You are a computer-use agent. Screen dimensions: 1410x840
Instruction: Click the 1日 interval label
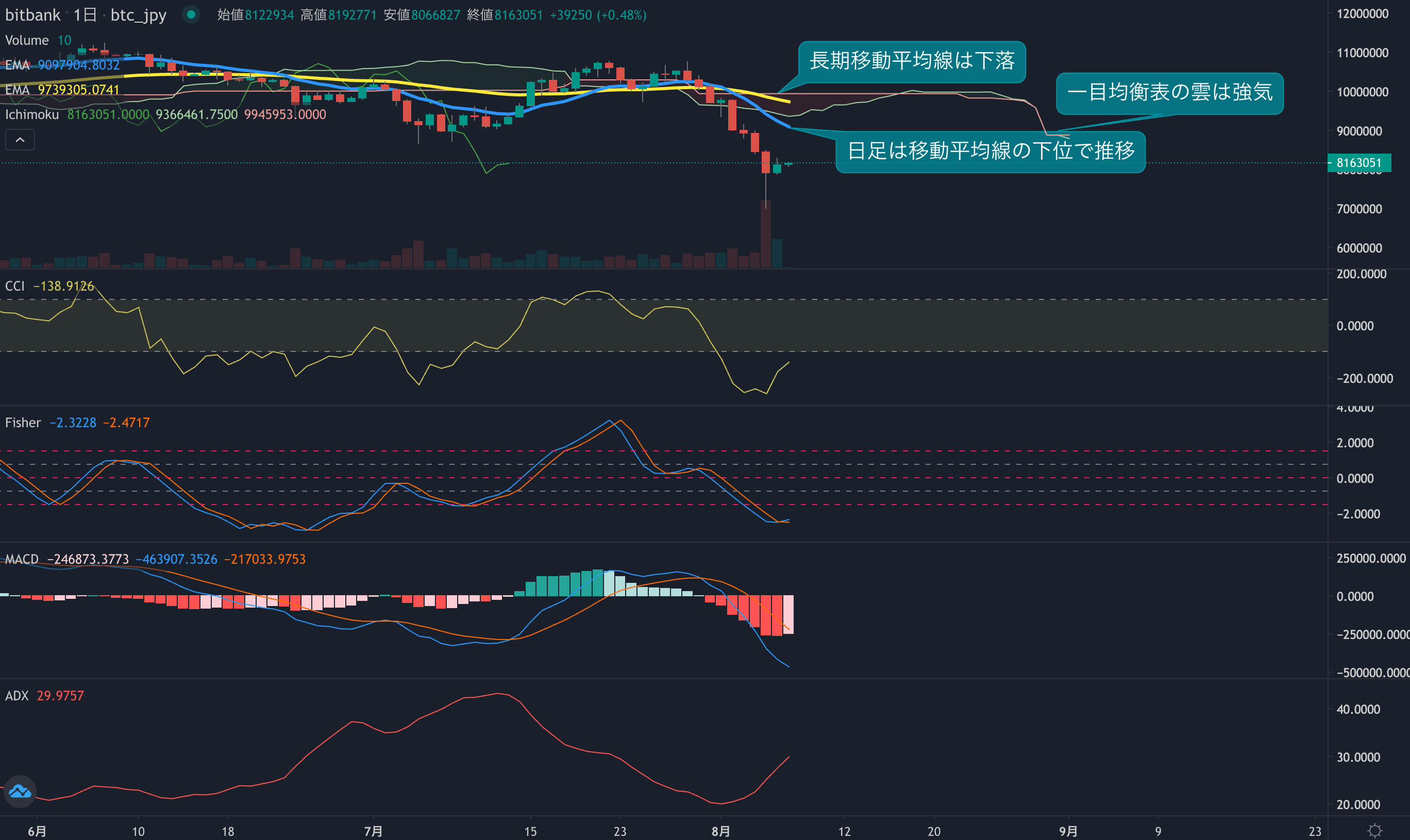(x=85, y=15)
